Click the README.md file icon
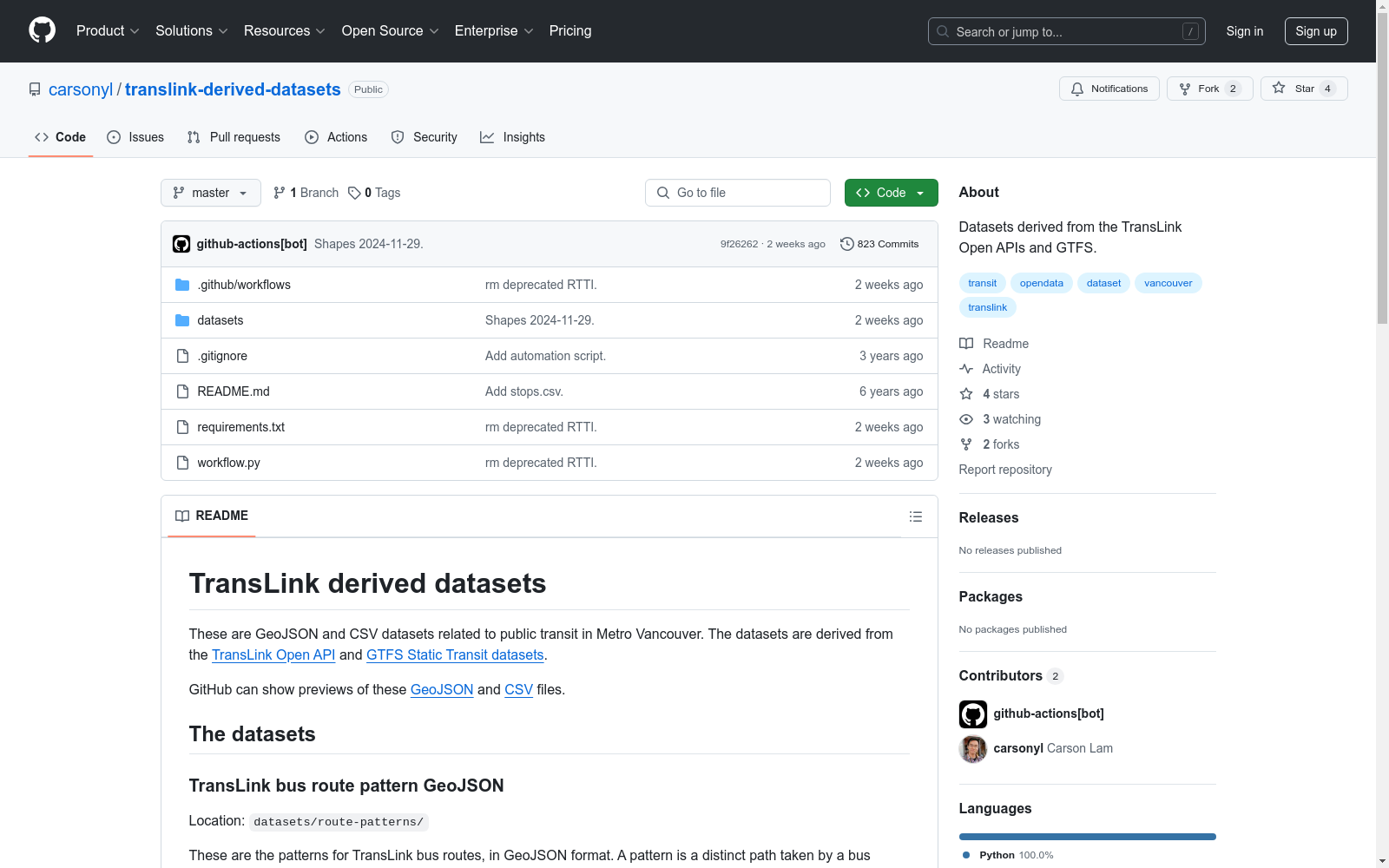1389x868 pixels. click(x=182, y=391)
